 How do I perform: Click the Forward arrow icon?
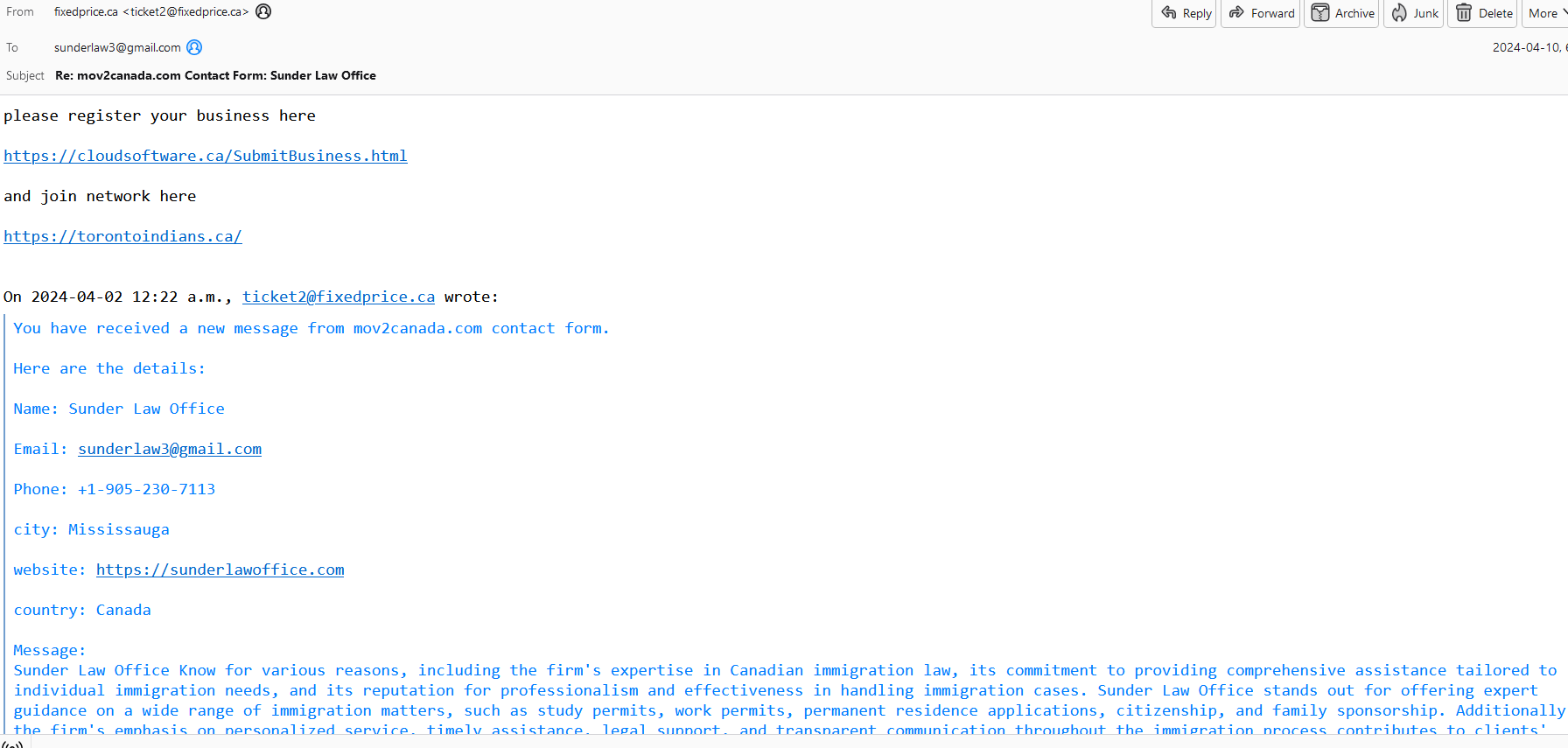pos(1236,13)
